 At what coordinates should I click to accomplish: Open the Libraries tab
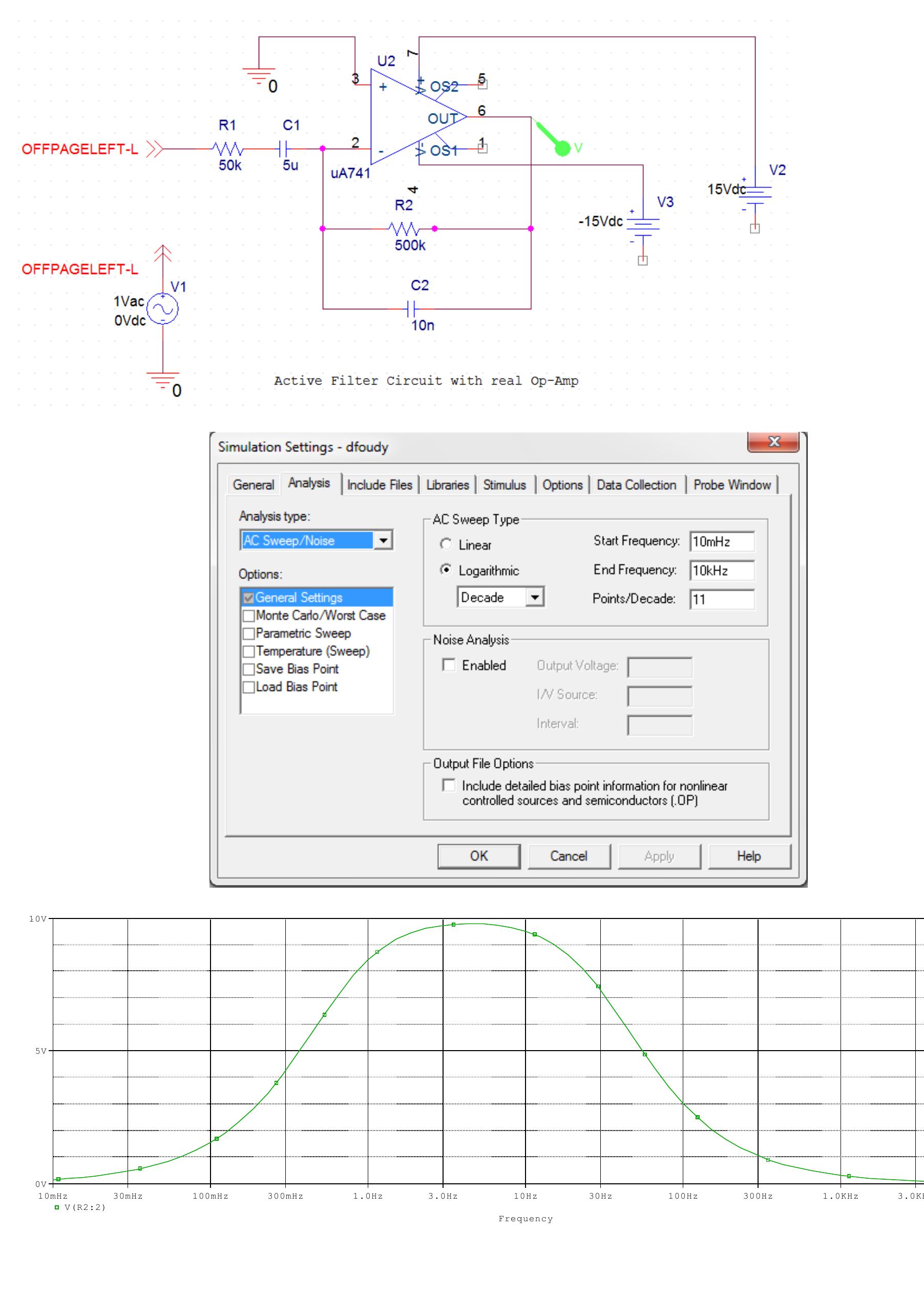tap(448, 485)
